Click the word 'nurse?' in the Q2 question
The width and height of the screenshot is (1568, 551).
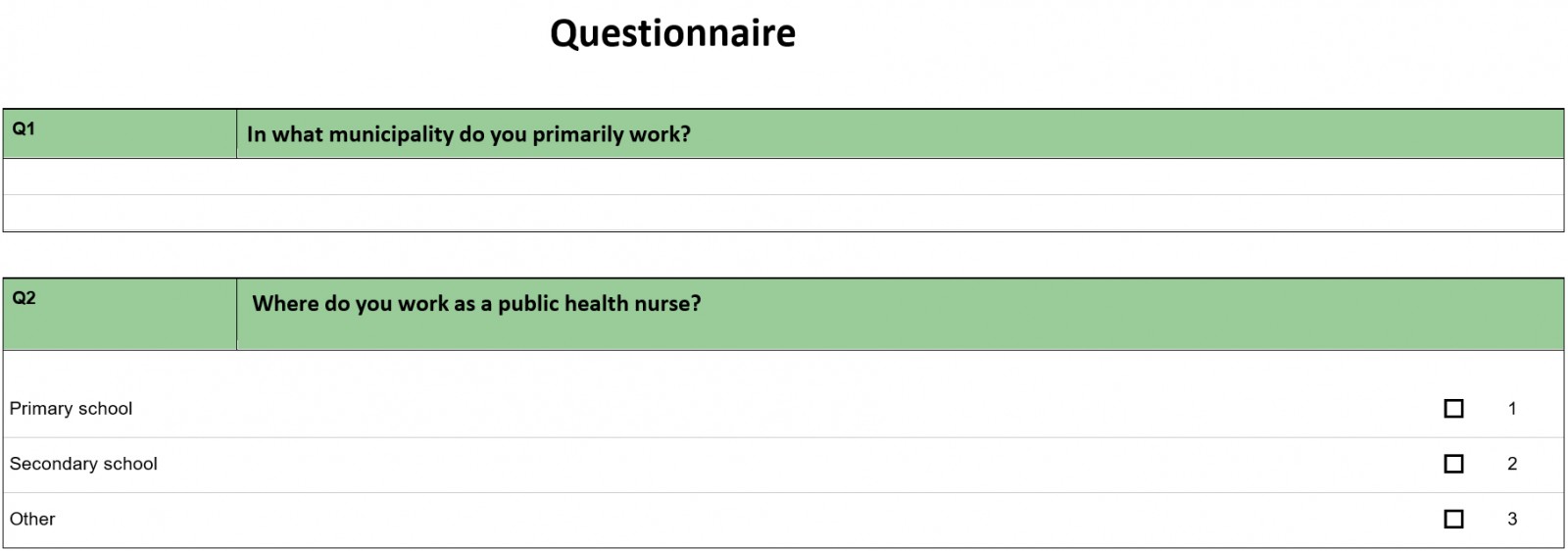click(x=668, y=304)
